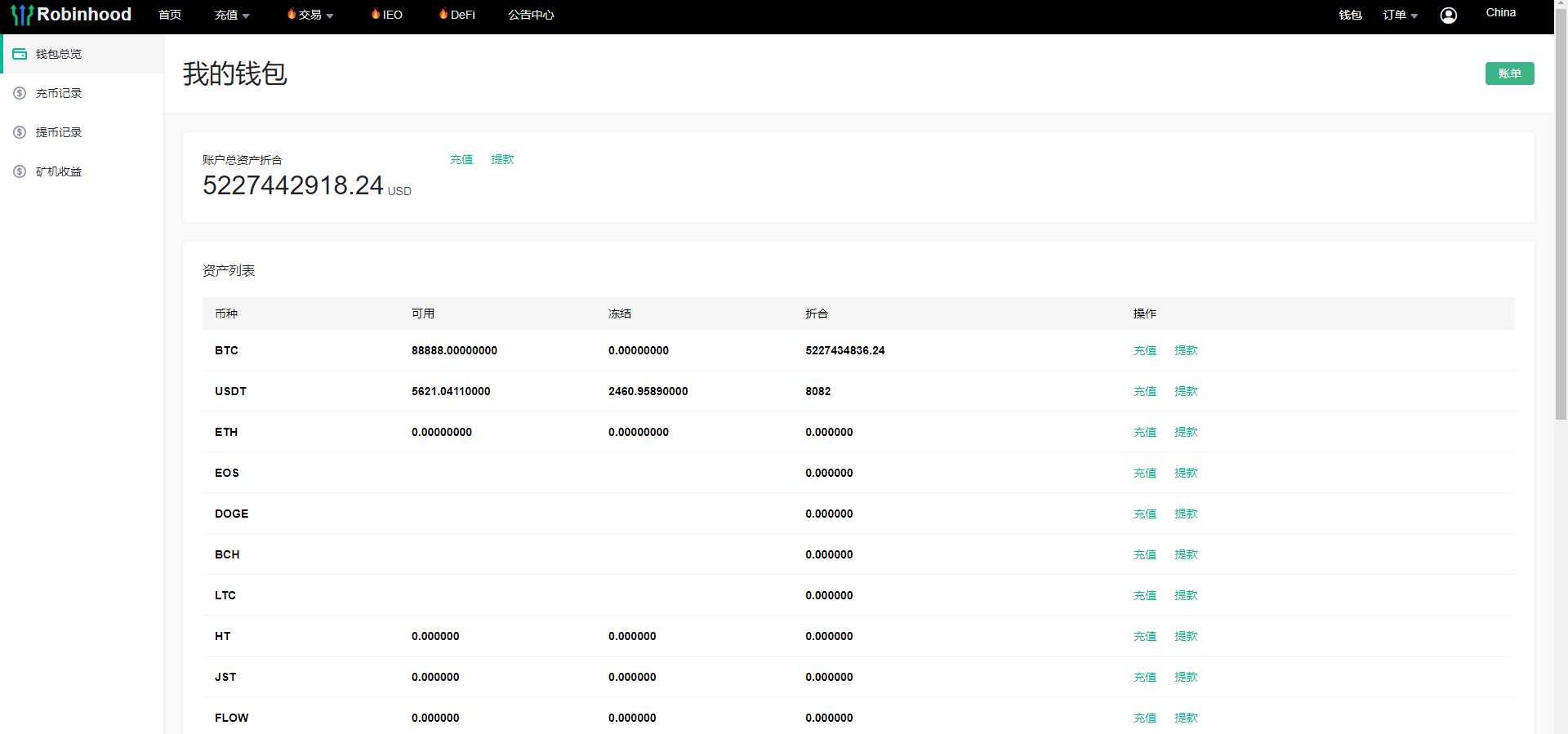The image size is (1568, 734).
Task: Expand the 充值 dropdown in top navigation
Action: tap(232, 15)
